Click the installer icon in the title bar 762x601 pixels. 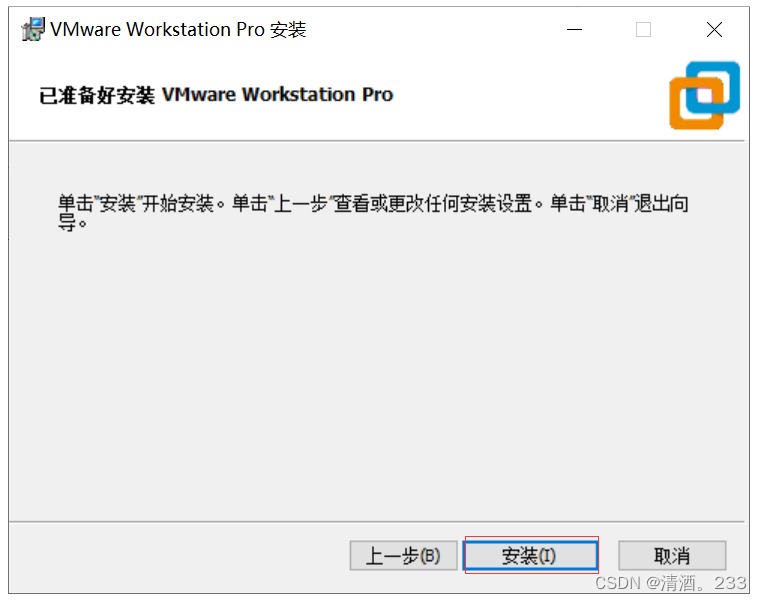tap(33, 29)
